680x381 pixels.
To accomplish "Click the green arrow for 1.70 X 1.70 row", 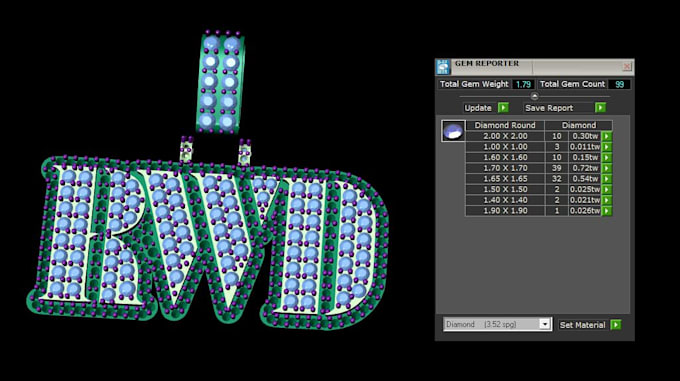I will (607, 168).
